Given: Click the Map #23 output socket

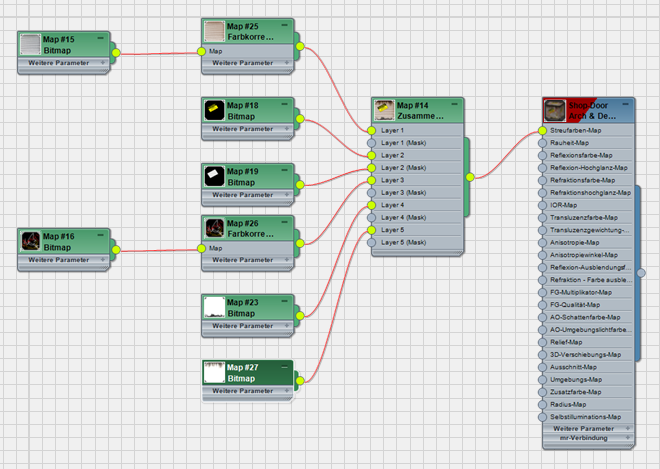Looking at the screenshot, I should (300, 316).
